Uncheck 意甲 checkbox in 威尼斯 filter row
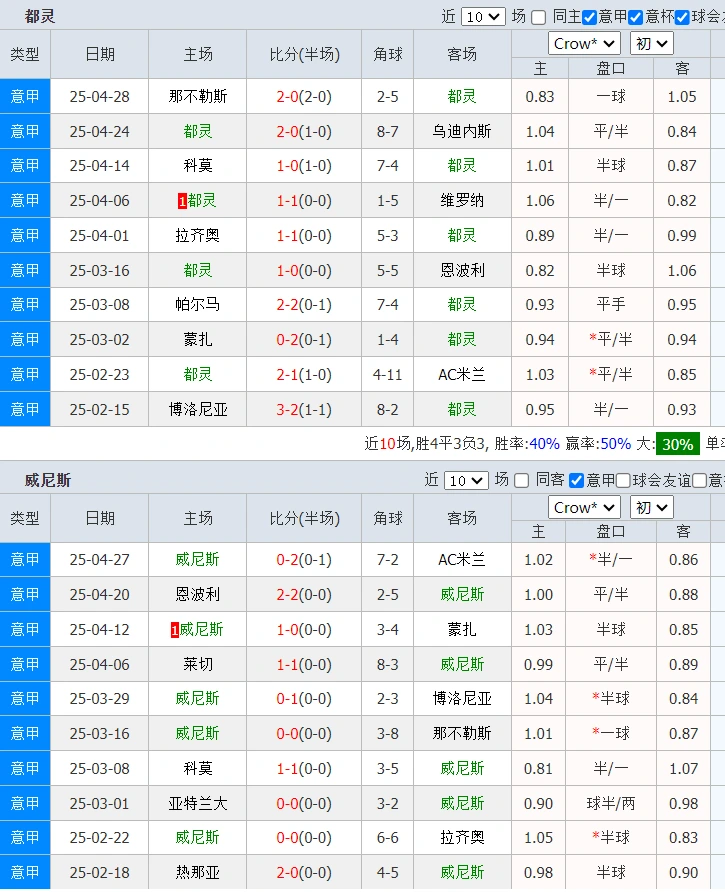Image resolution: width=725 pixels, height=892 pixels. pyautogui.click(x=576, y=481)
